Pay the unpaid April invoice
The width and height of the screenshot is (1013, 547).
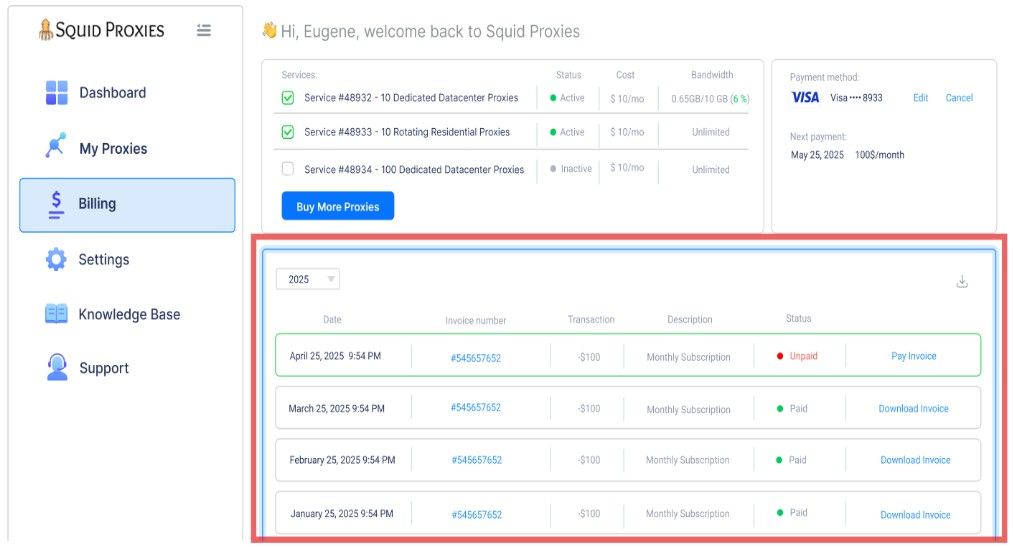click(x=914, y=356)
